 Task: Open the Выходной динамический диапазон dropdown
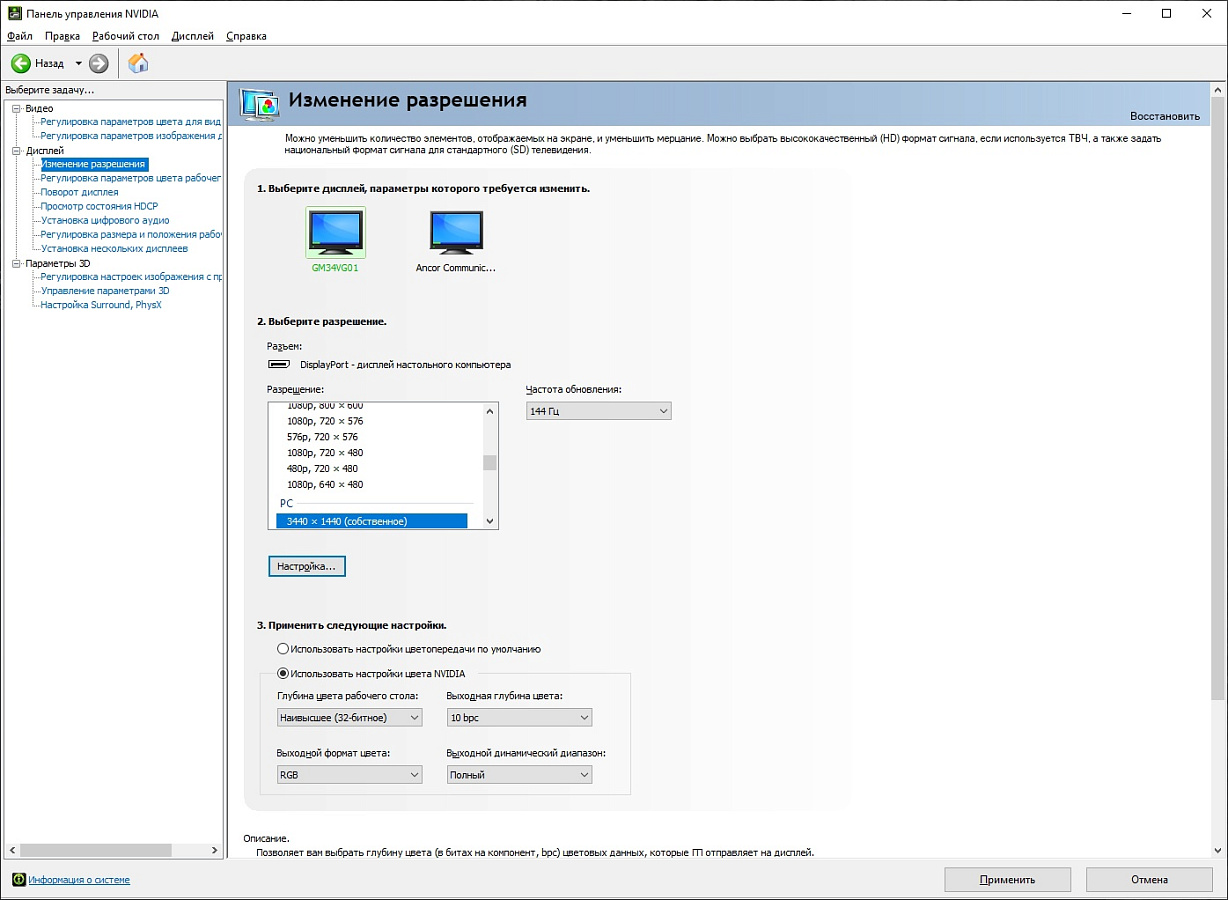[x=519, y=775]
